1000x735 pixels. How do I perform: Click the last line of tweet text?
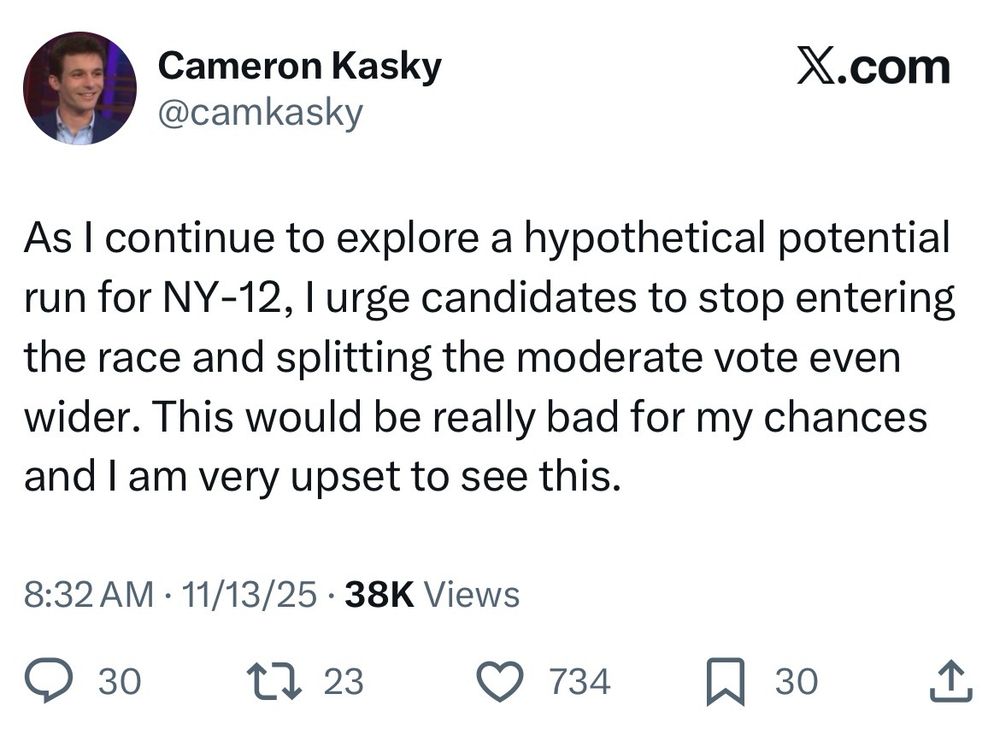tap(322, 477)
